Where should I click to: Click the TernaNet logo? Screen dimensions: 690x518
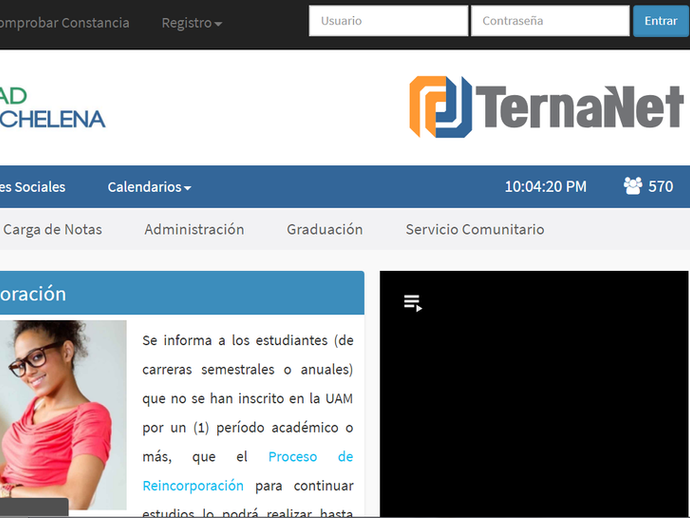click(546, 107)
